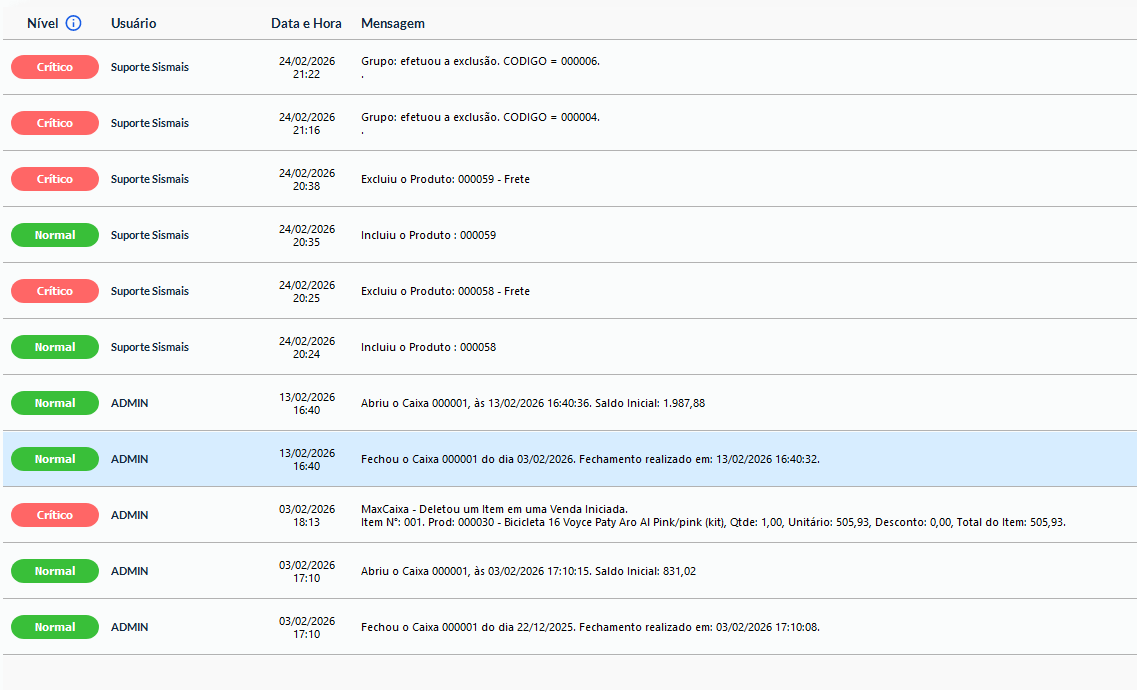This screenshot has width=1137, height=690.
Task: Click the ADMIN user at 03/02/2026 17:10 opening
Action: click(129, 571)
